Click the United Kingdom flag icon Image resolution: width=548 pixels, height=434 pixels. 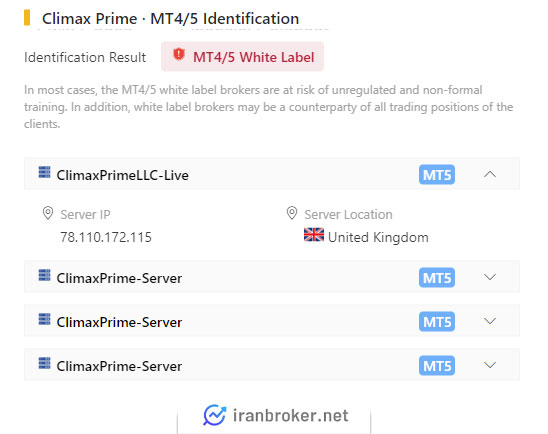[314, 235]
